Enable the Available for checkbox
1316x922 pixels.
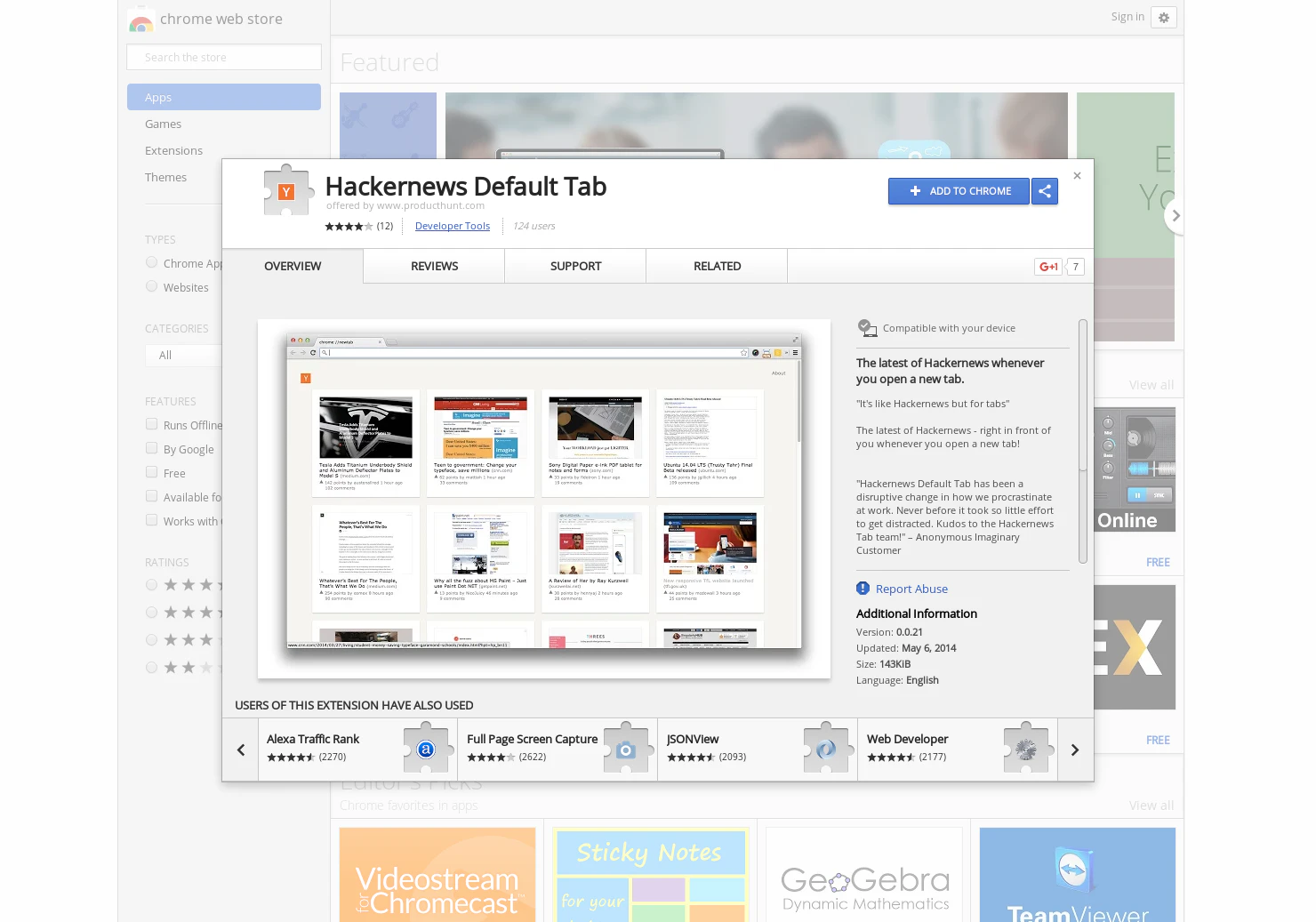tap(152, 496)
